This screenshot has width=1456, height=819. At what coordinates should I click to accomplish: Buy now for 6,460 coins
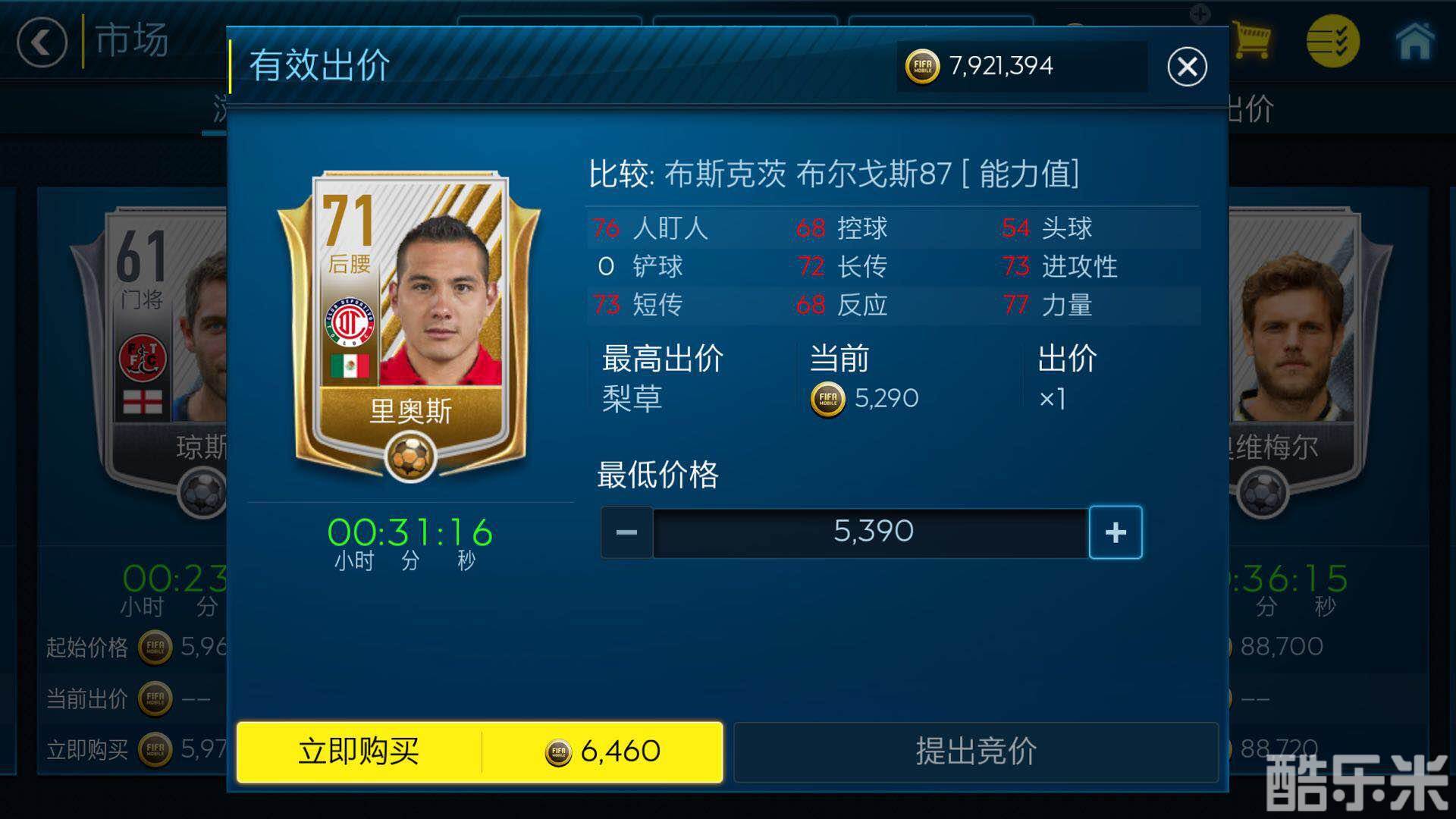(479, 752)
